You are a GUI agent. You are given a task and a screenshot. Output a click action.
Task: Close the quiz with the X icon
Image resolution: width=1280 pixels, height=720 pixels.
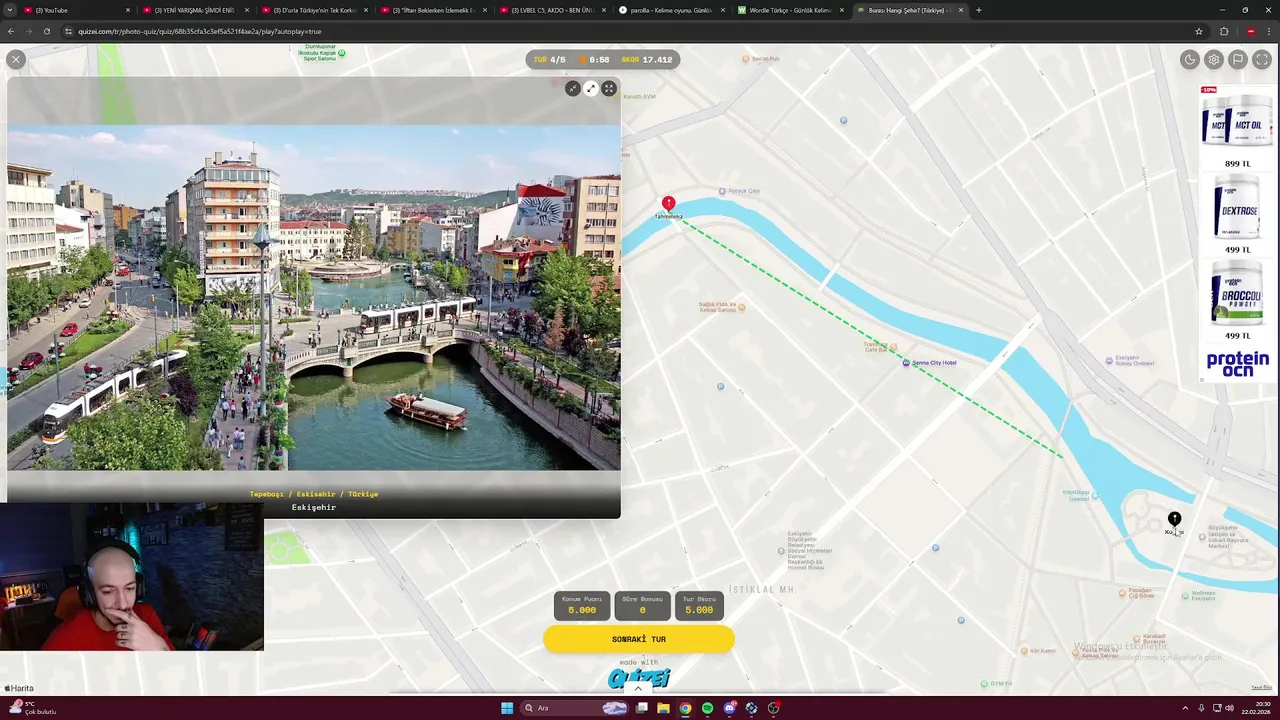coord(15,60)
